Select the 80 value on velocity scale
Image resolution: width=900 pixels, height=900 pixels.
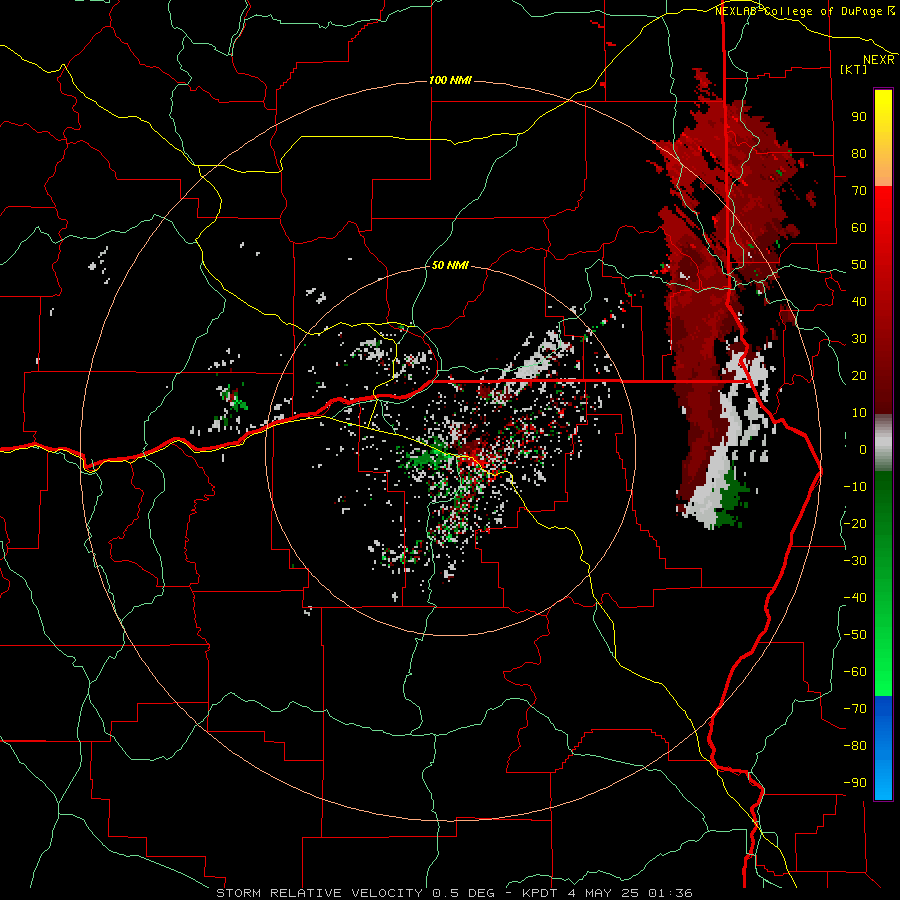tap(859, 153)
